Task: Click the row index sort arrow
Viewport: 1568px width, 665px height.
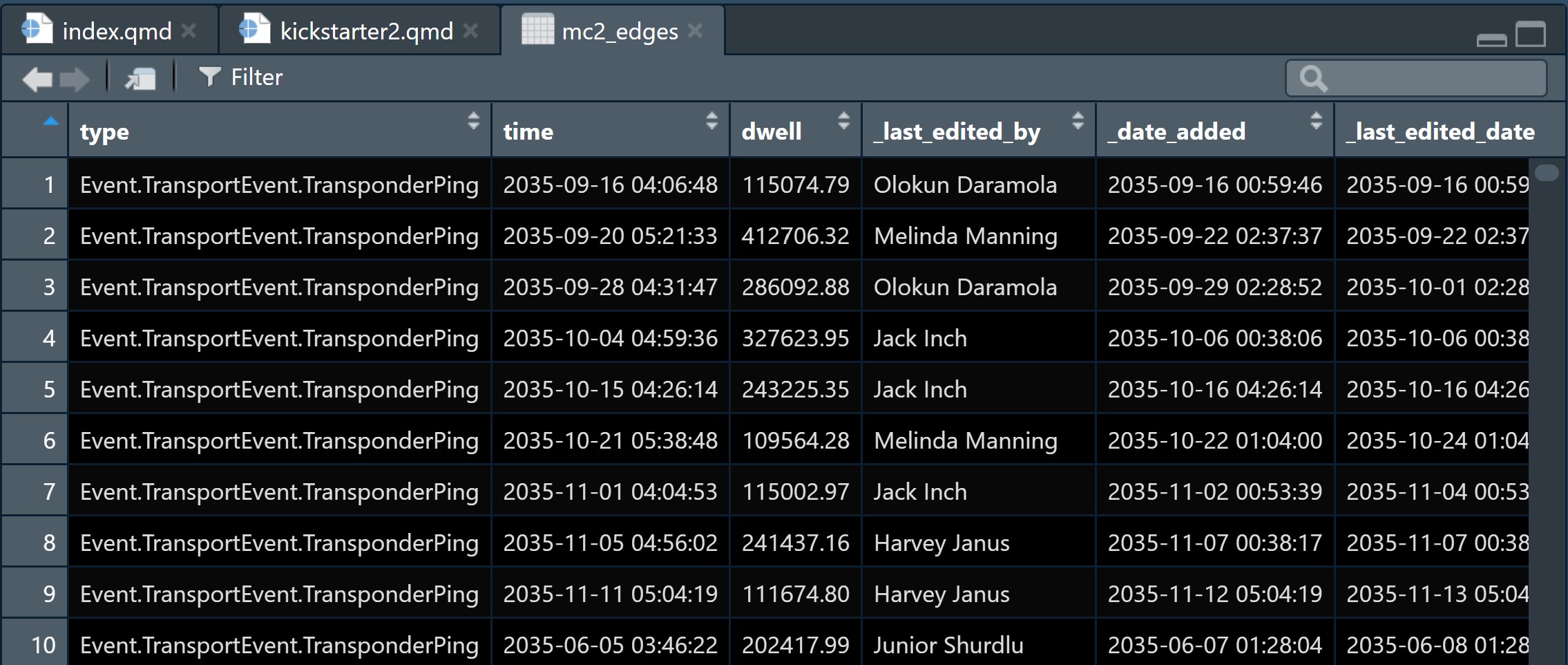Action: 50,122
